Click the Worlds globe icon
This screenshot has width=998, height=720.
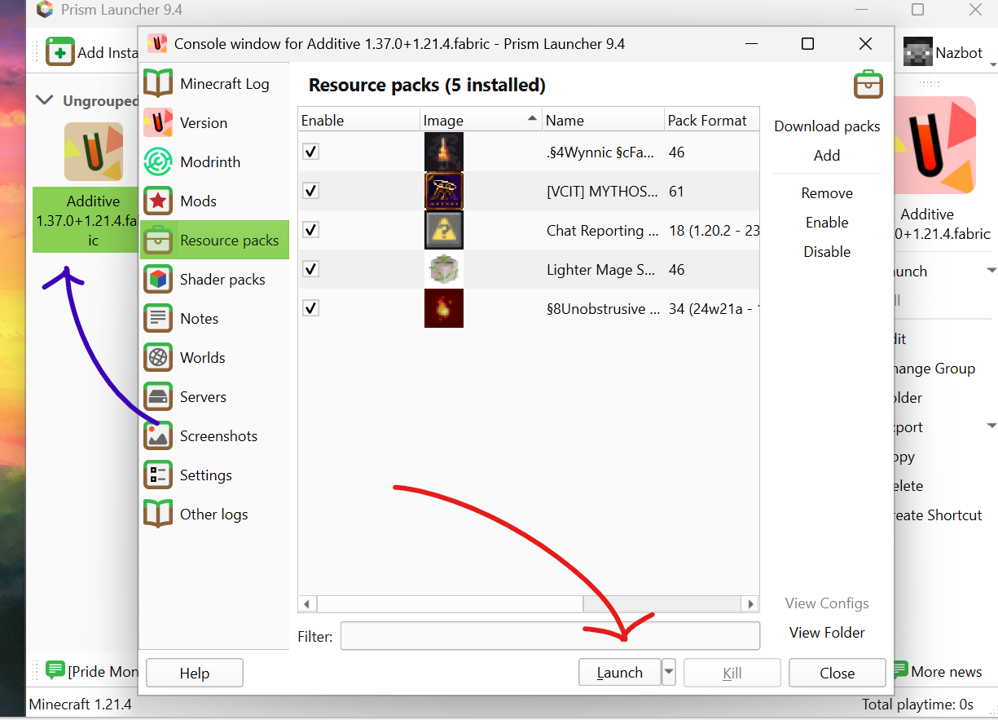(x=158, y=357)
